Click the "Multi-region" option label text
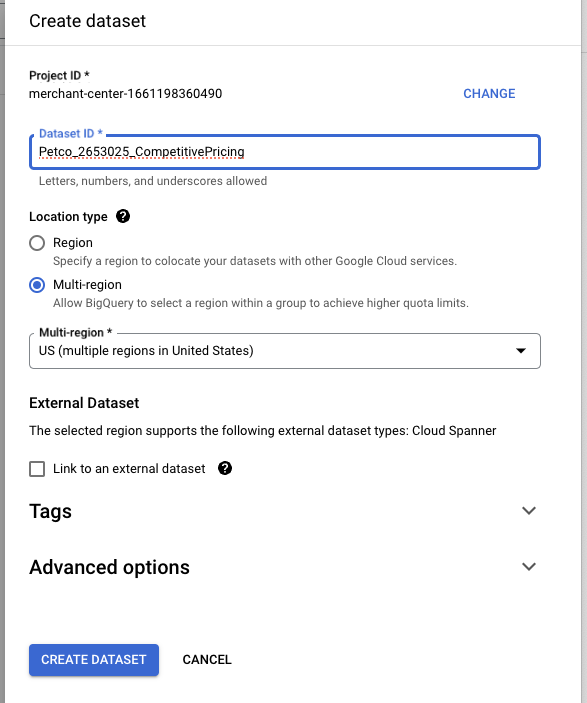Screen dimensions: 587x703 pyautogui.click(x=87, y=285)
